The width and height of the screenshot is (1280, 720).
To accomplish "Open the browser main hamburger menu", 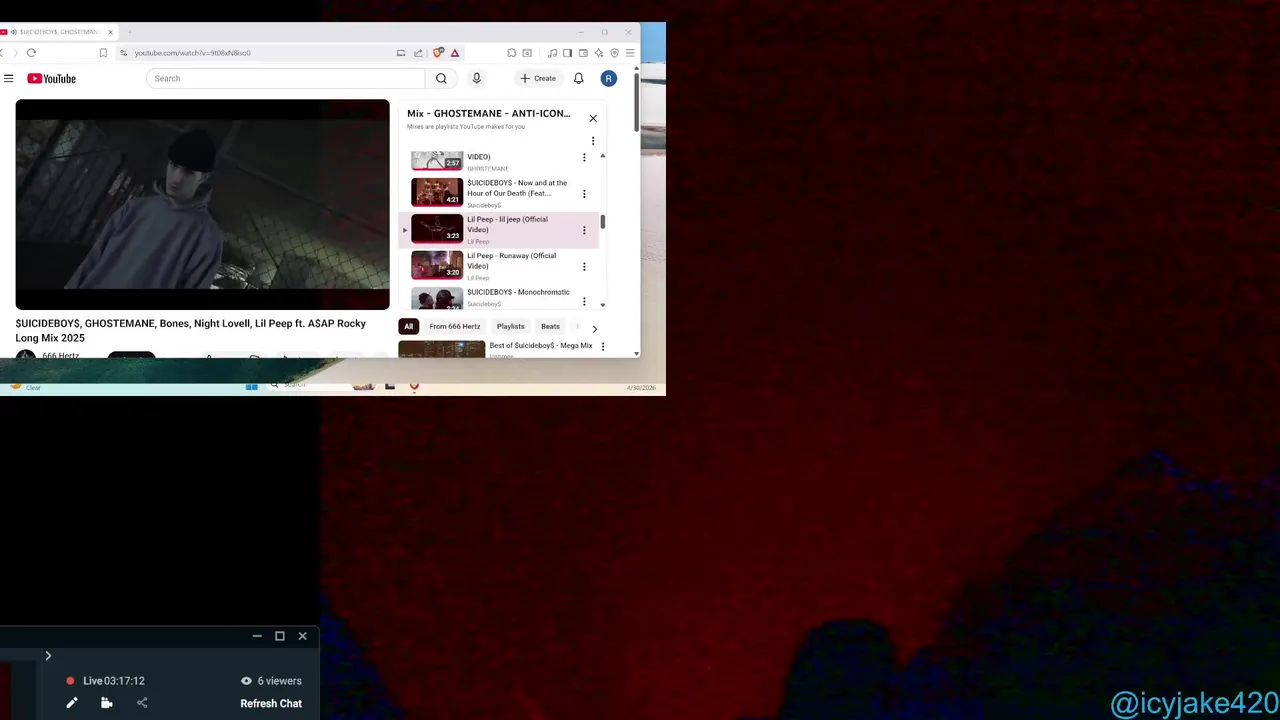I will pyautogui.click(x=630, y=53).
